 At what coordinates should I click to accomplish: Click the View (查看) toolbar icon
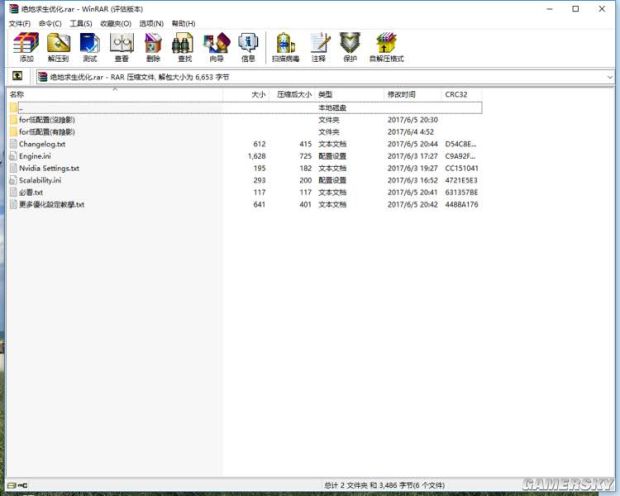(x=122, y=44)
